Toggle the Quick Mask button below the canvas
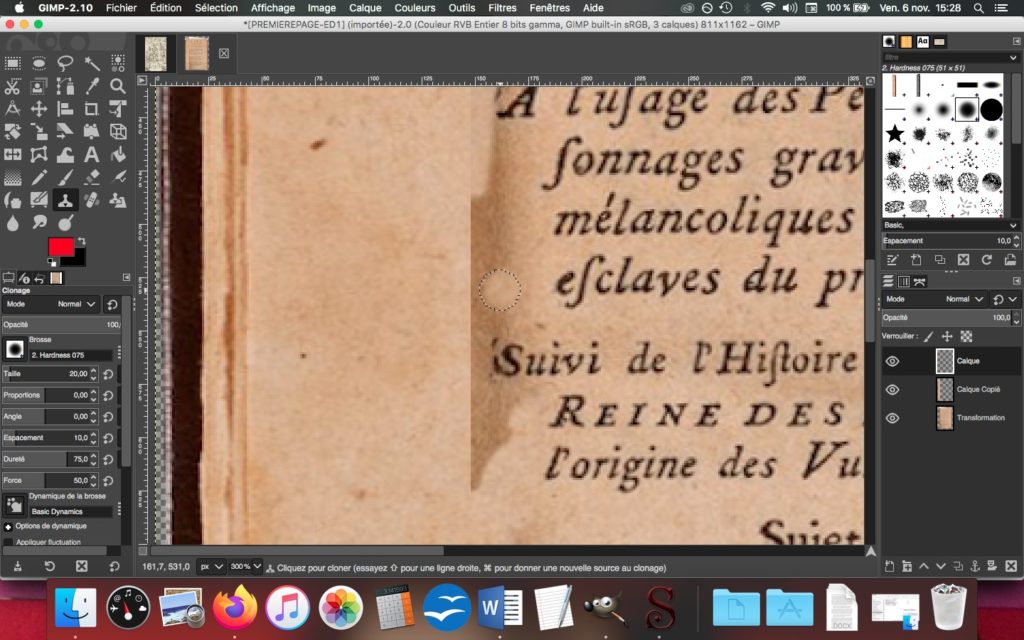This screenshot has width=1024, height=640. [143, 551]
